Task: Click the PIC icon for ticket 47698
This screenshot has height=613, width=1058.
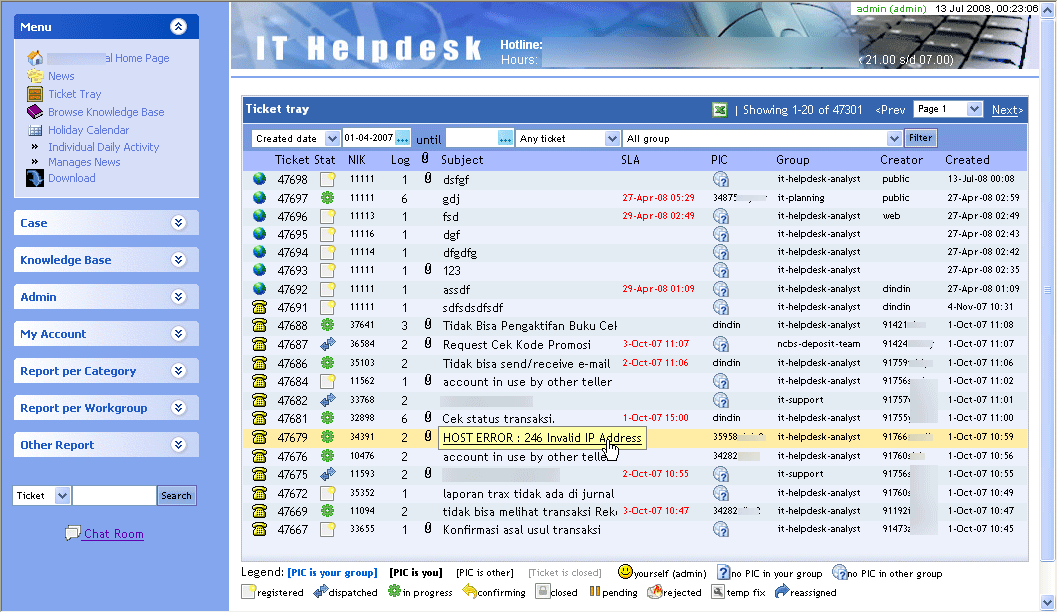Action: 720,179
